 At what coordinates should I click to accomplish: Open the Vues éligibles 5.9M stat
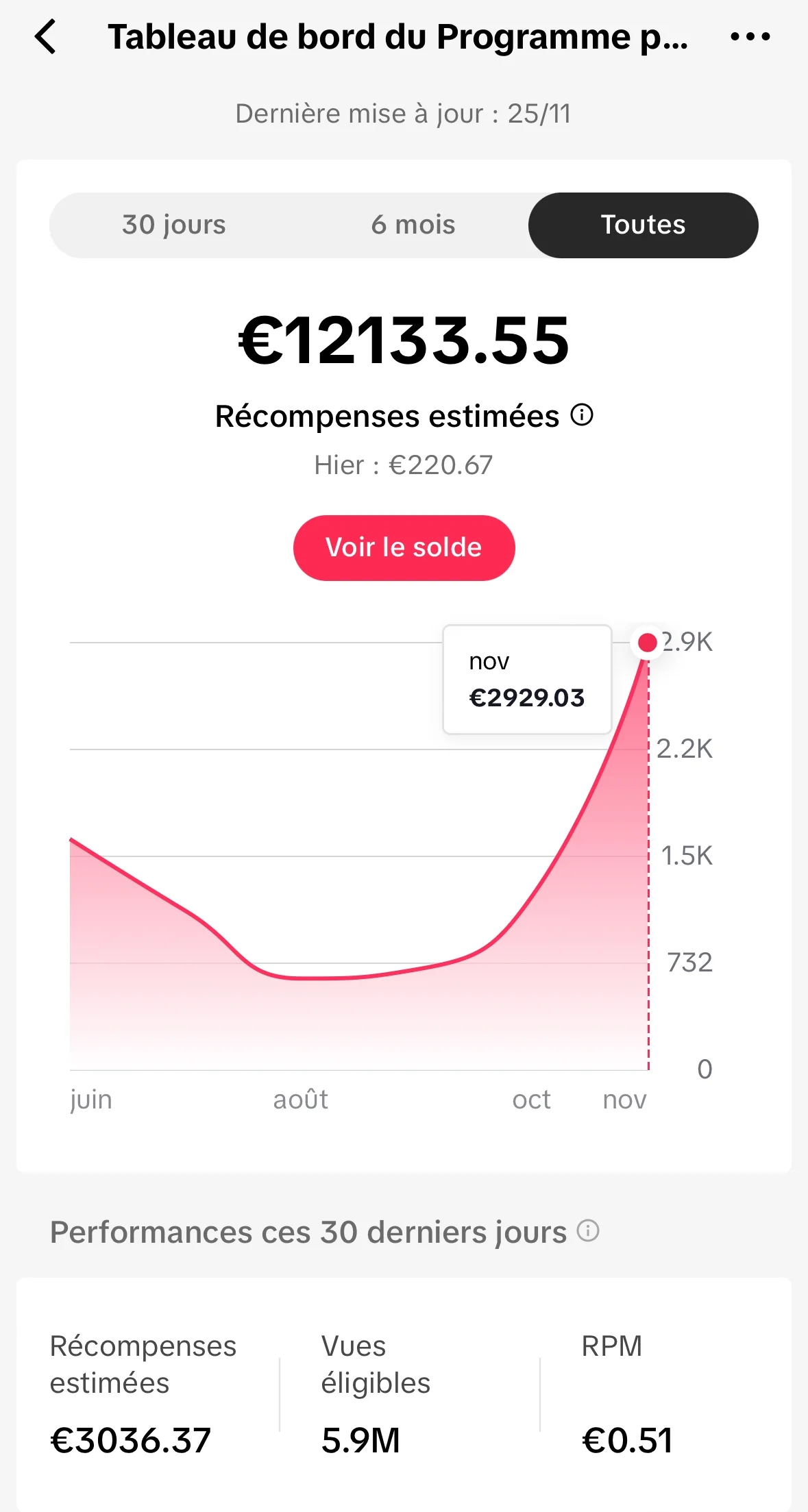(x=376, y=1393)
